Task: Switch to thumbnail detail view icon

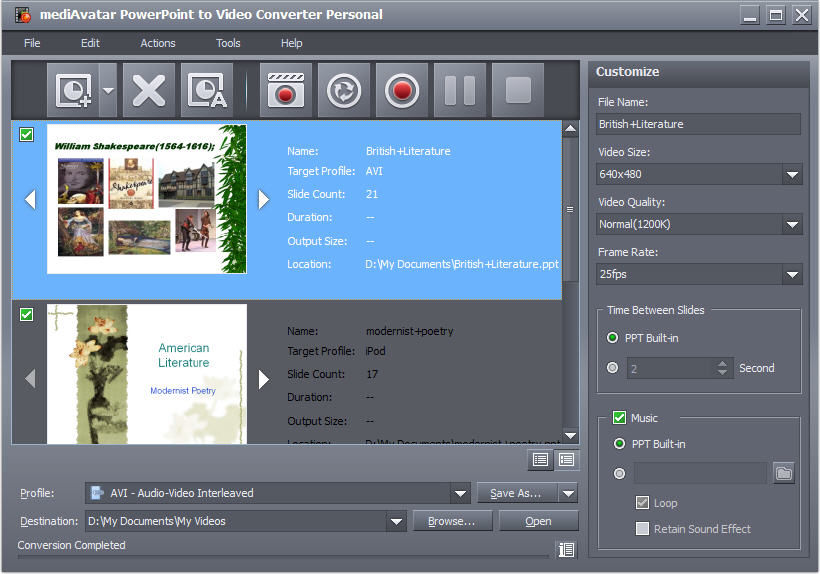Action: click(566, 460)
